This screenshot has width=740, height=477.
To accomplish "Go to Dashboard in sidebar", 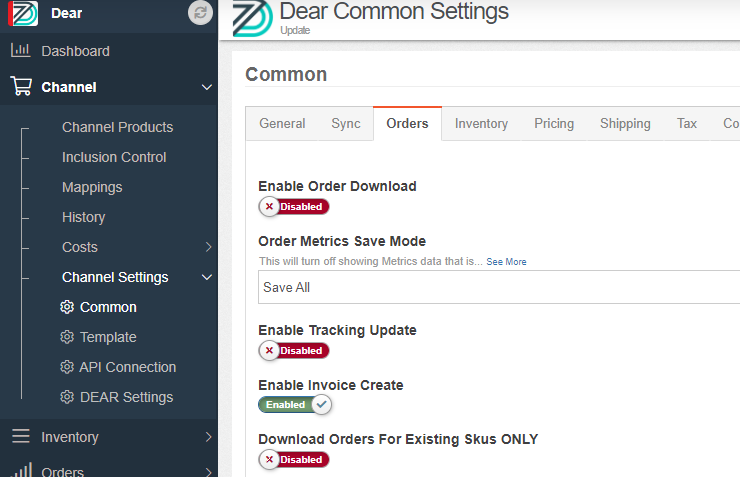I will 76,51.
